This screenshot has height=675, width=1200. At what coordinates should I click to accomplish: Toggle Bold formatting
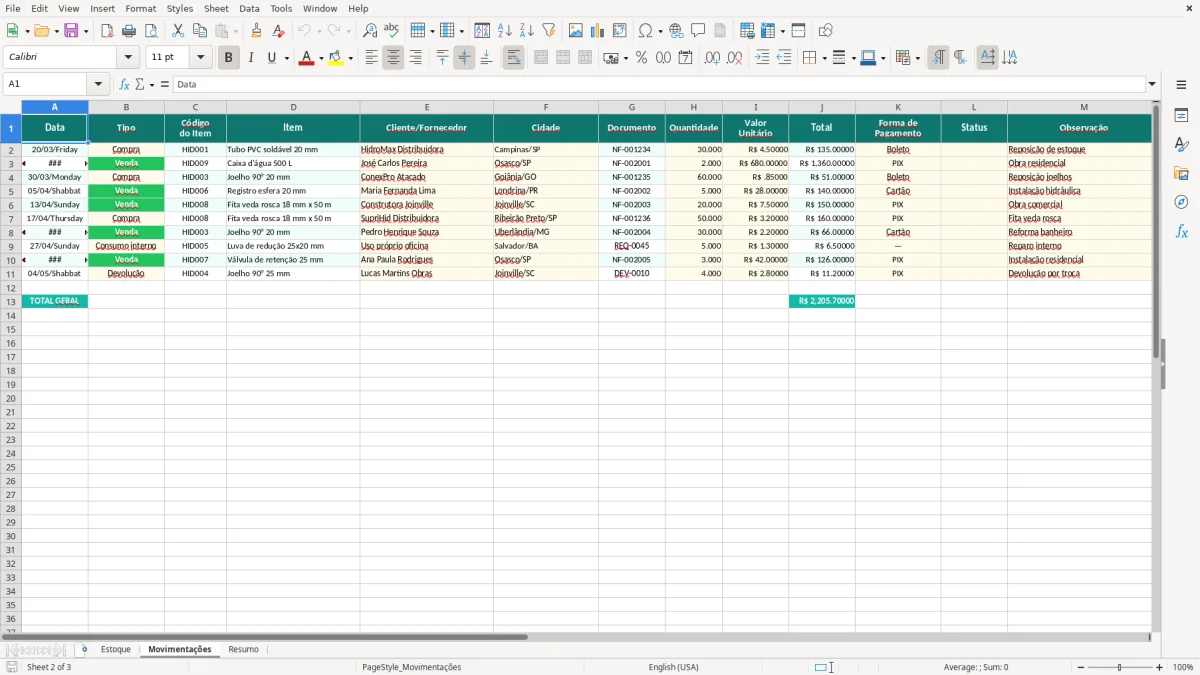click(x=228, y=58)
